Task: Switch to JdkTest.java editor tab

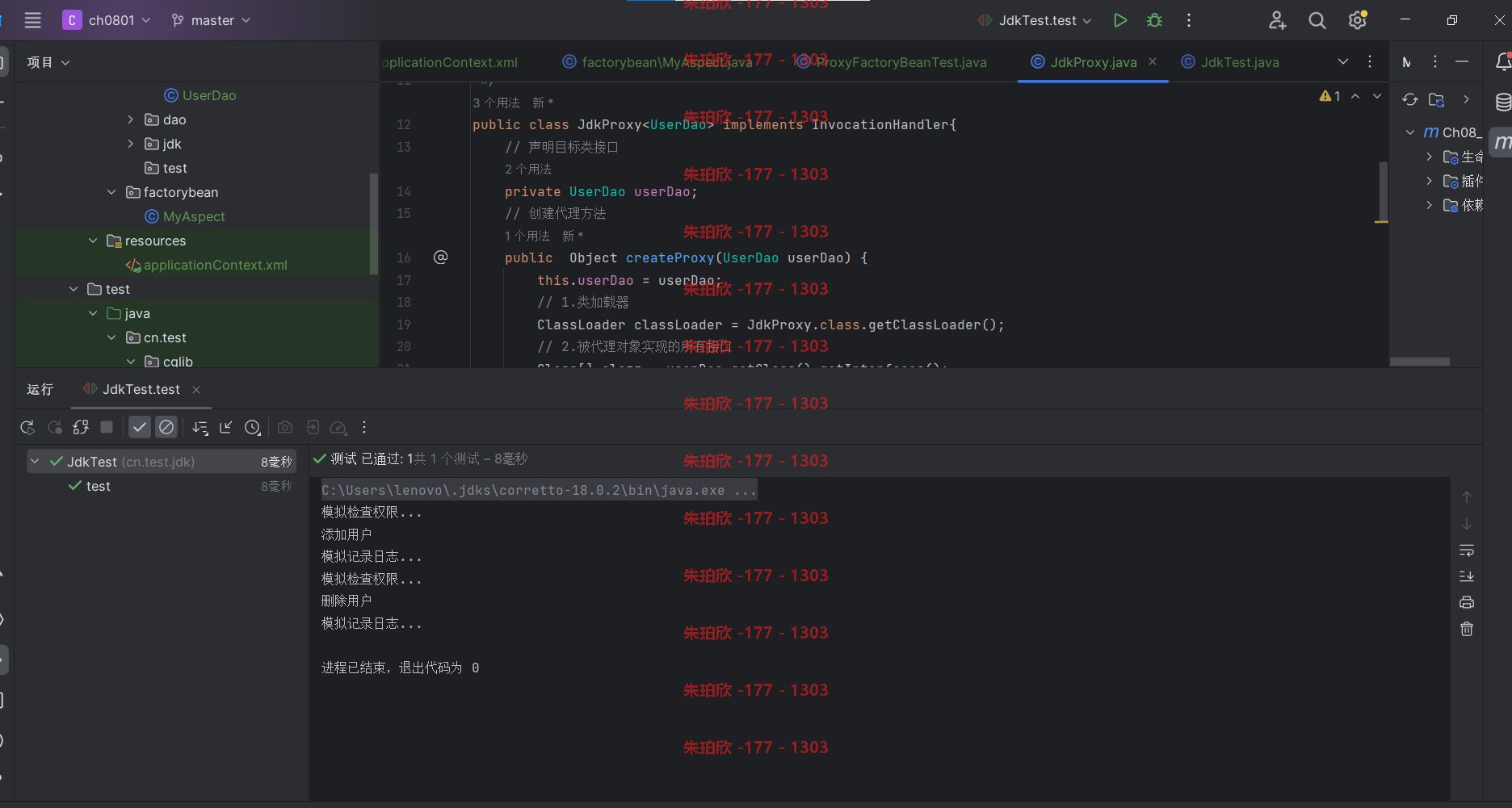Action: [x=1230, y=62]
